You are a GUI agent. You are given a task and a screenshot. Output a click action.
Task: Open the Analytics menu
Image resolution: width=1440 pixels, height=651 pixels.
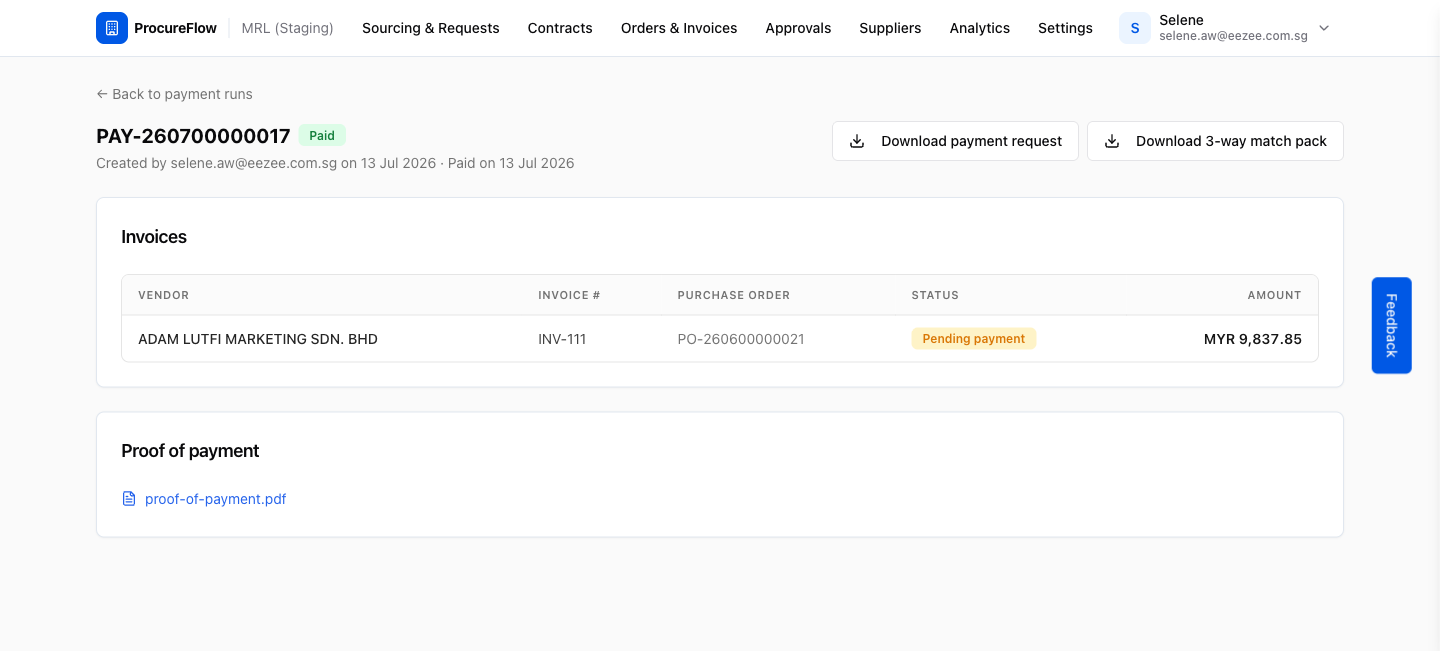[980, 28]
